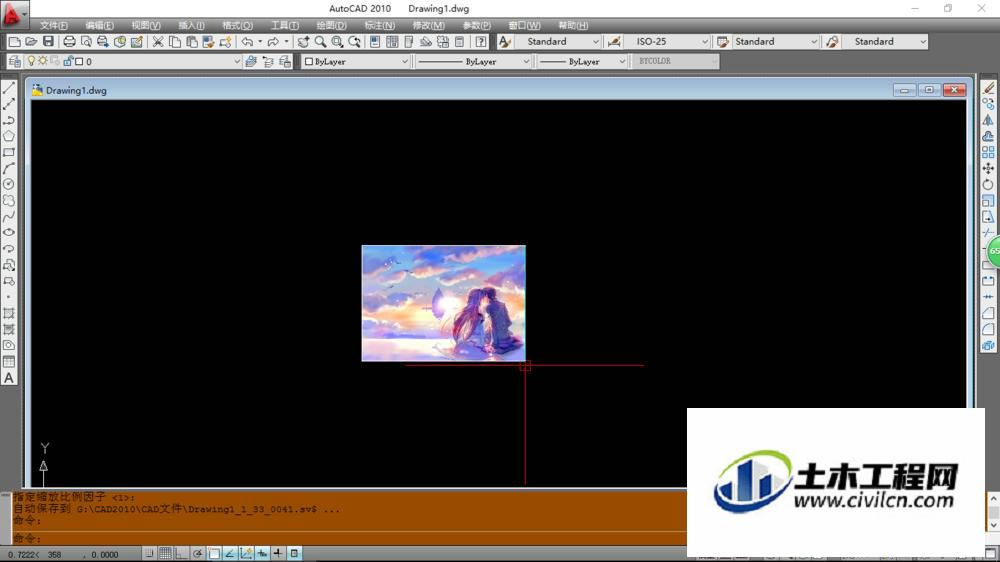The width and height of the screenshot is (1000, 562).
Task: Click the Cut scissors icon
Action: pyautogui.click(x=158, y=41)
